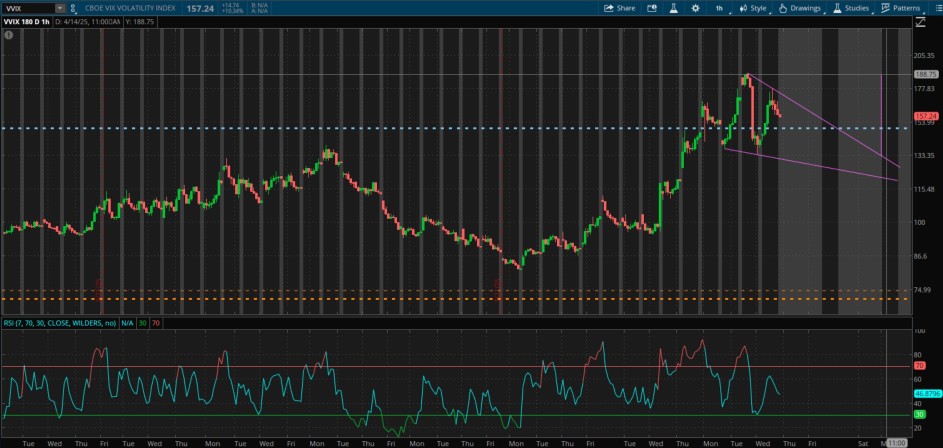Open the 1h timeframe dropdown

pos(720,8)
